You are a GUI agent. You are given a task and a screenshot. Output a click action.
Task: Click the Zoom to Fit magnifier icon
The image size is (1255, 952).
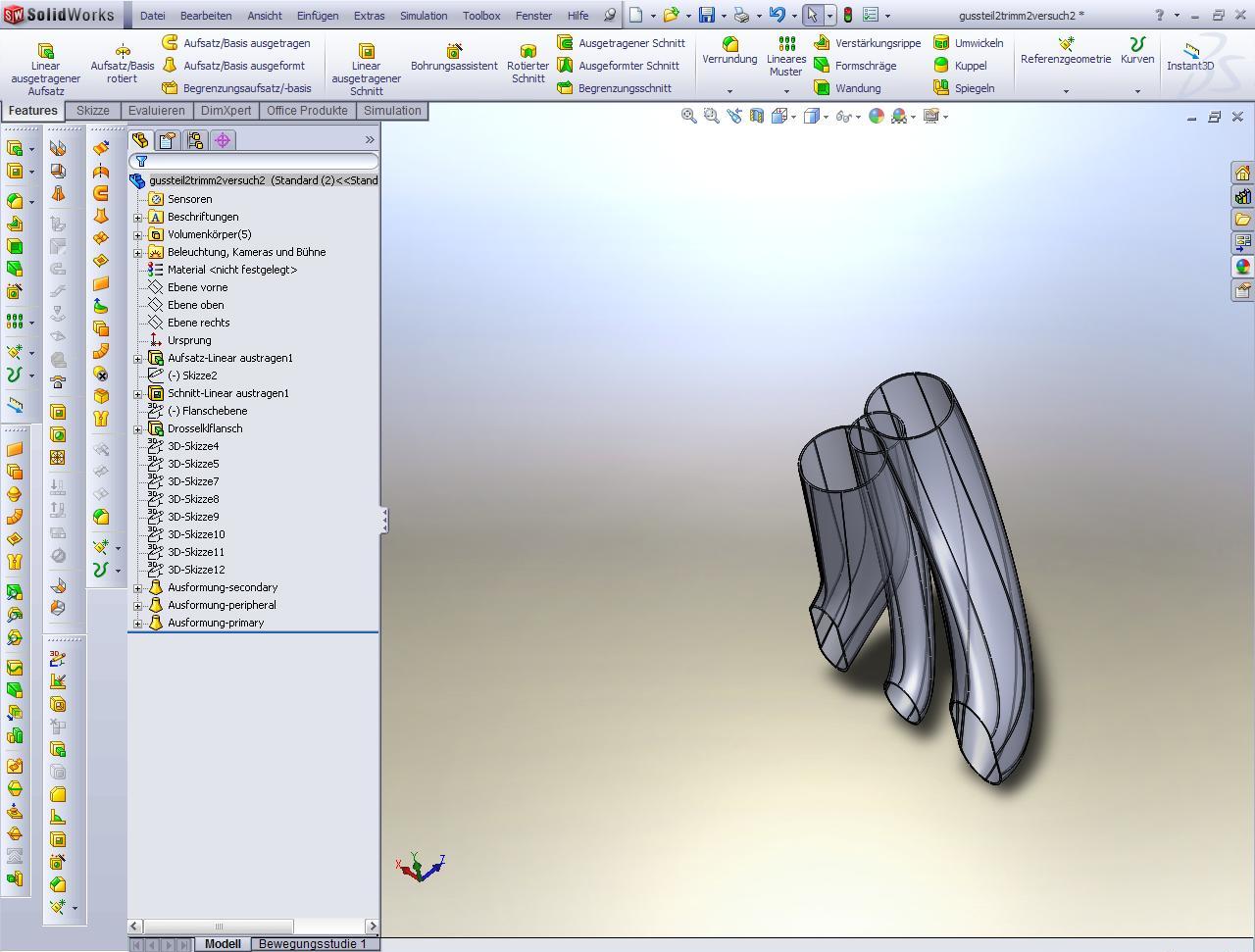[689, 117]
